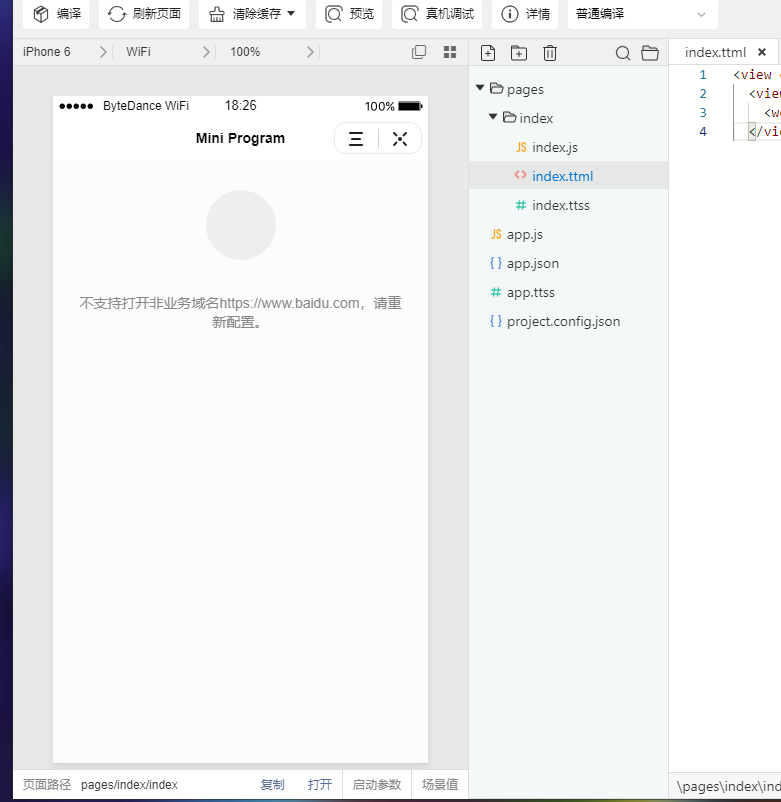Click the gray circular placeholder image
781x802 pixels.
click(241, 225)
